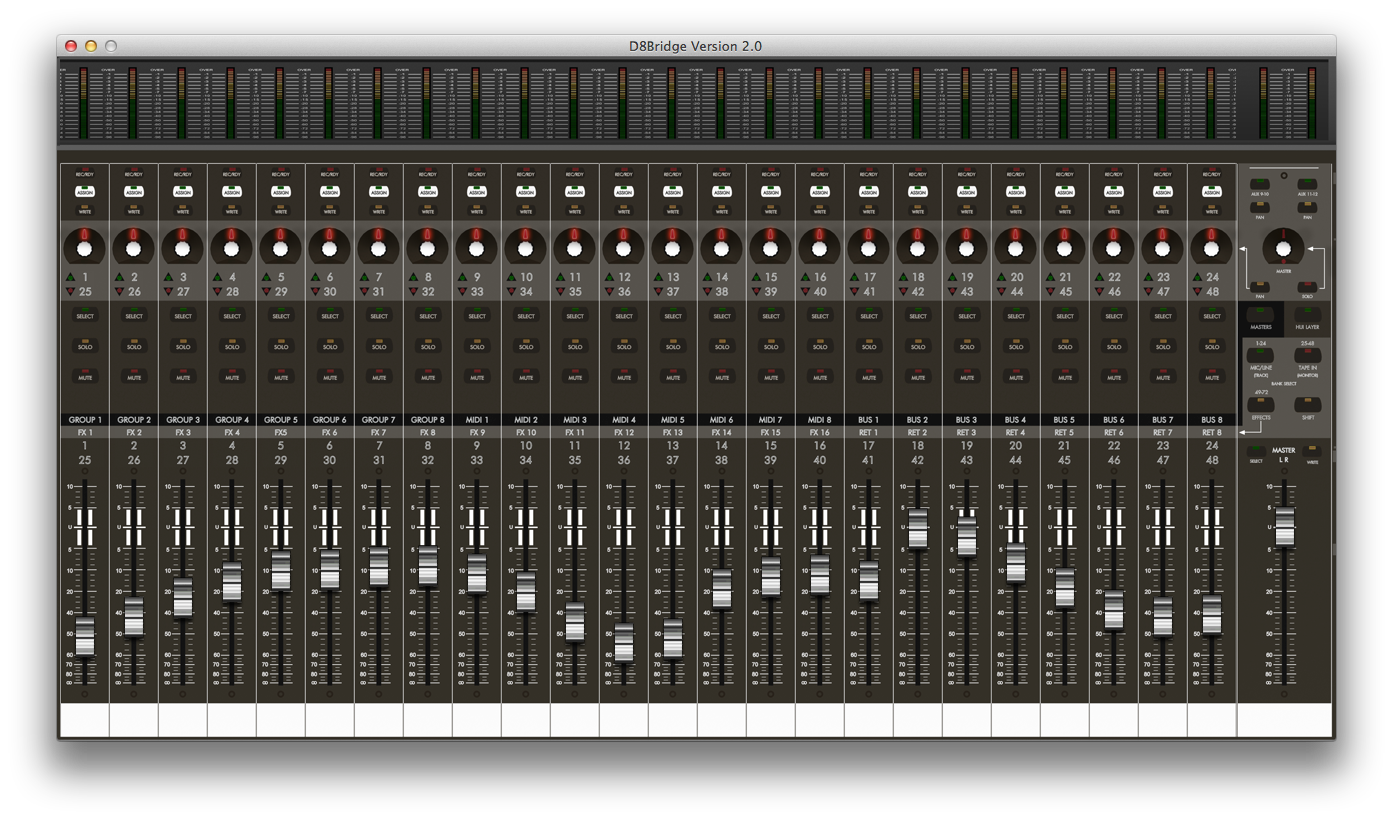Select channel 13 with its SELECT button

[x=673, y=314]
